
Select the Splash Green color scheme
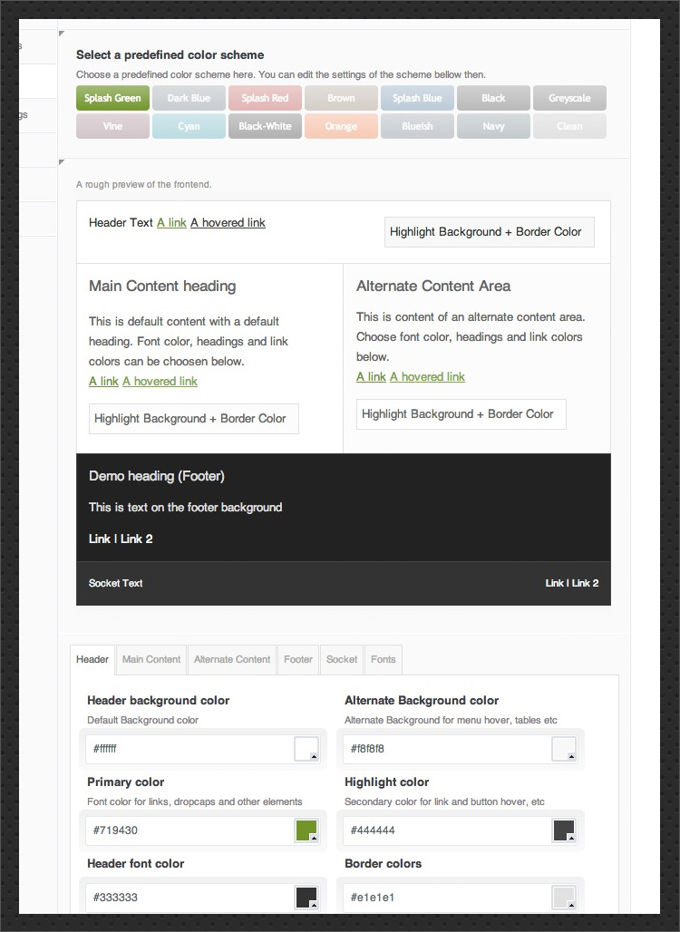pos(112,98)
